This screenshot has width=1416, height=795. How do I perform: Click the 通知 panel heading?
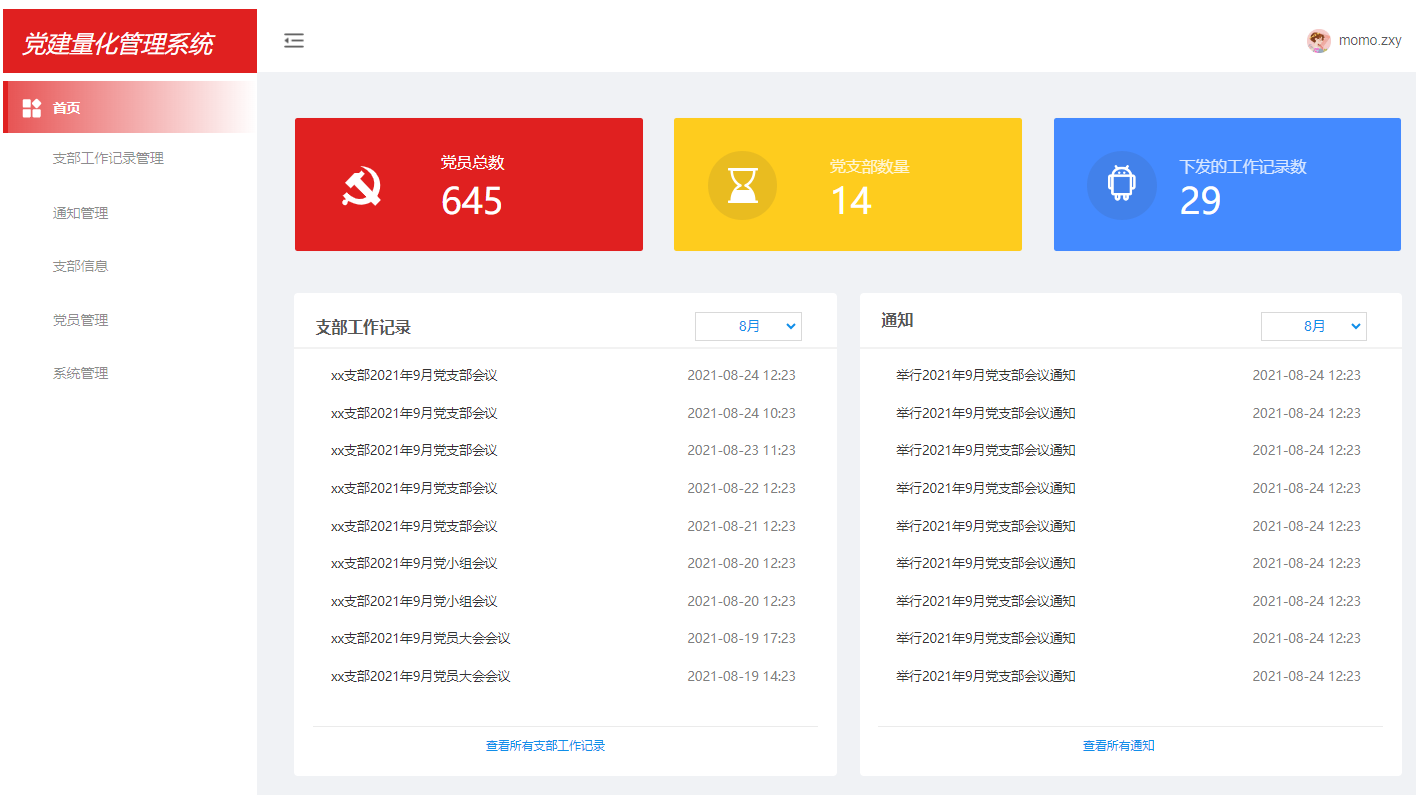[x=897, y=320]
